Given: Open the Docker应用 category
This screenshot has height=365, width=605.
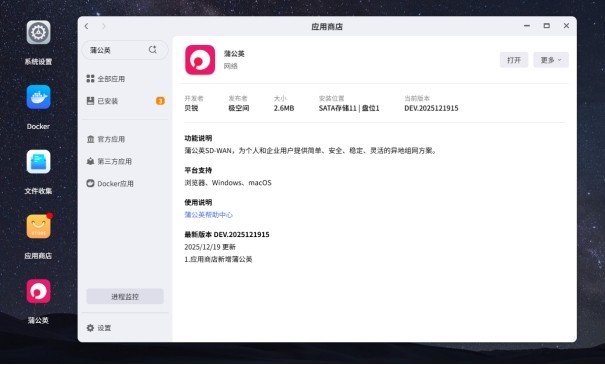Looking at the screenshot, I should 125,184.
